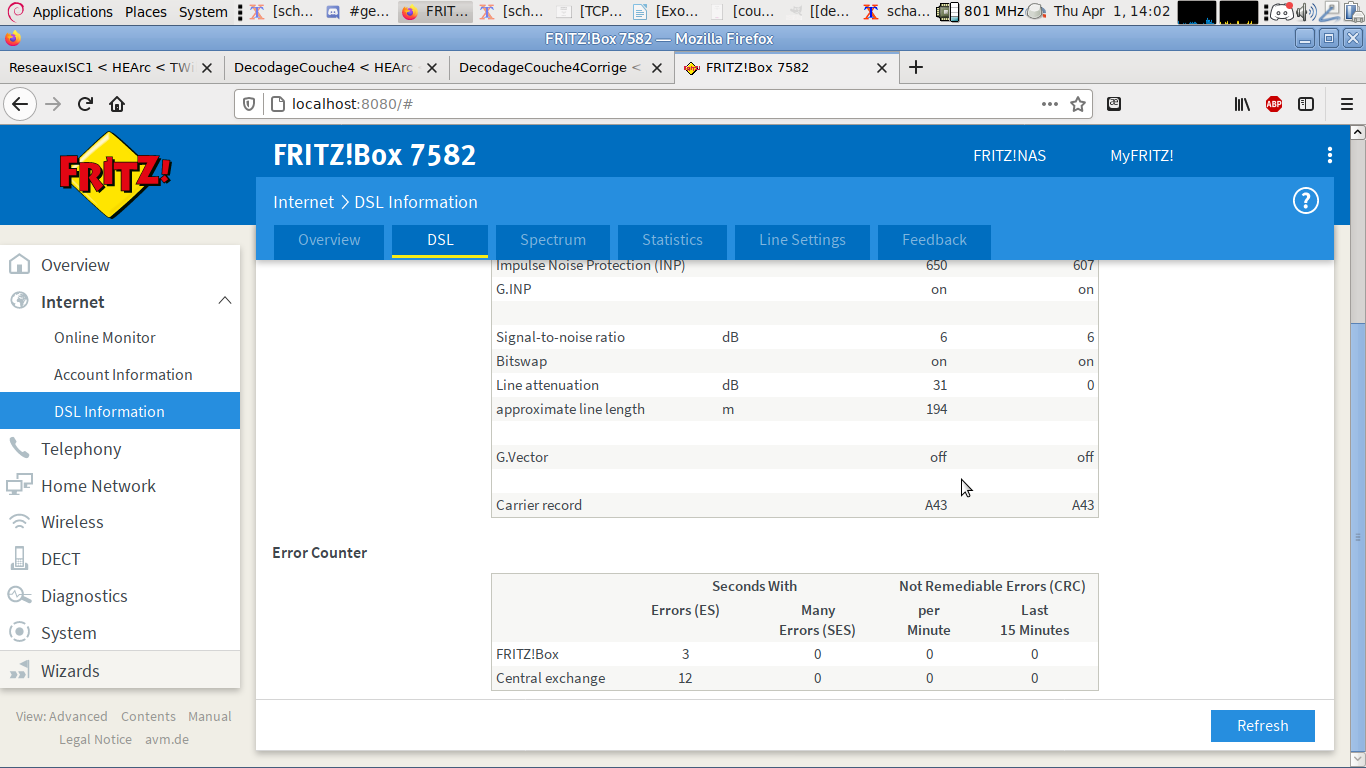Open Online Monitor in sidebar
Viewport: 1366px width, 768px height.
105,338
